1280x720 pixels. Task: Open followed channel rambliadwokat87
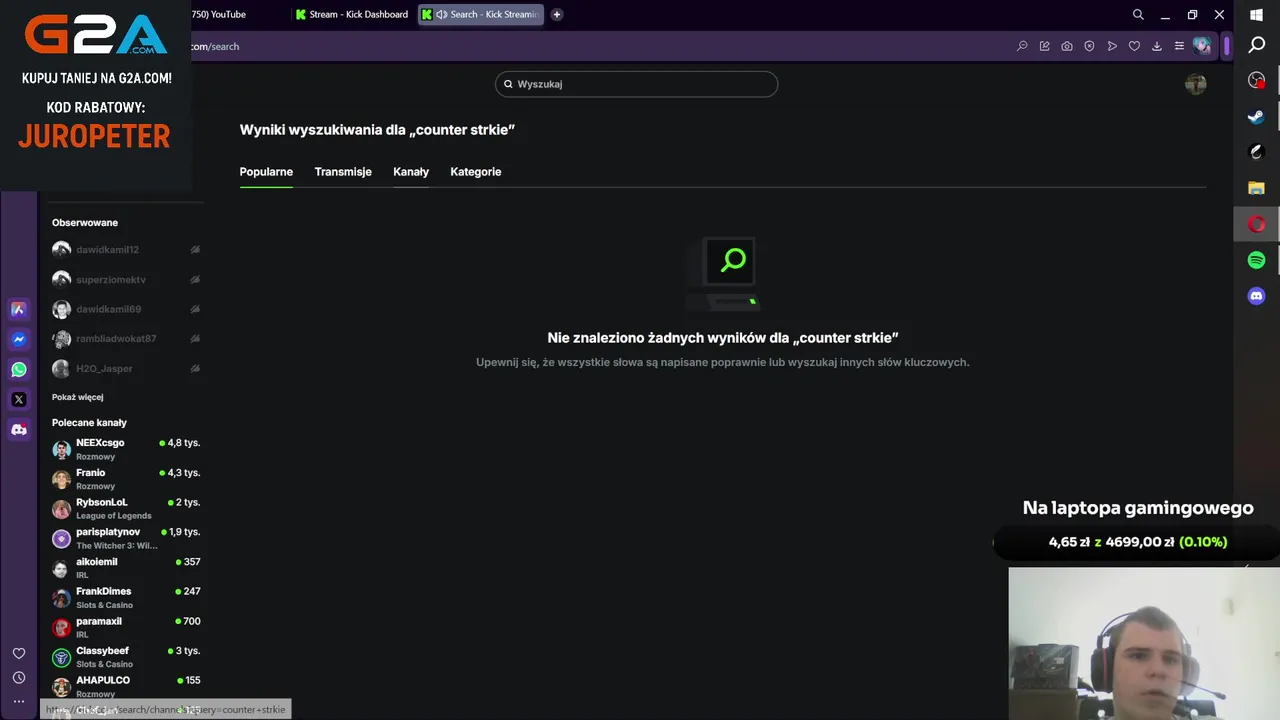tap(126, 339)
